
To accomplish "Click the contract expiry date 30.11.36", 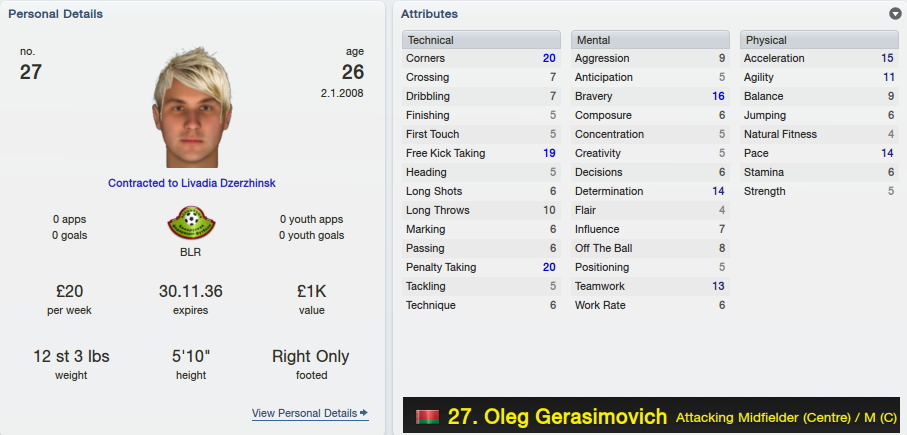I will (x=191, y=291).
